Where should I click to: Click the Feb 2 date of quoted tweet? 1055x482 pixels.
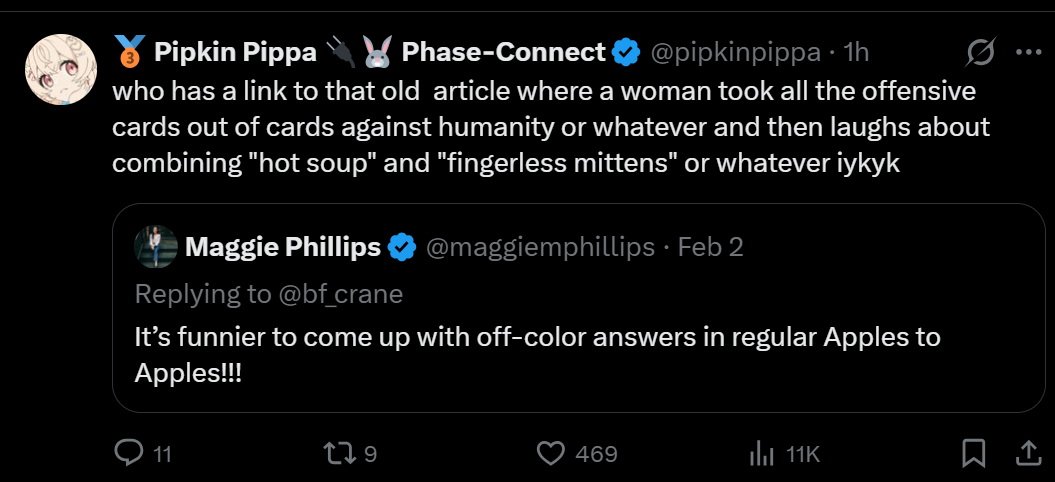coord(711,247)
